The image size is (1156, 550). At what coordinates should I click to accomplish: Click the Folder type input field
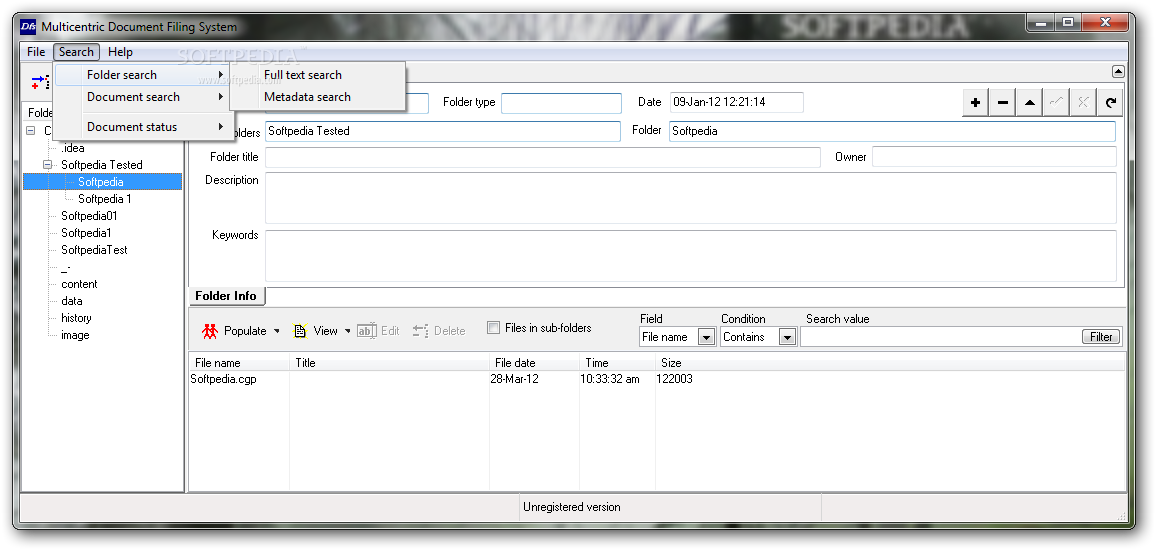[x=561, y=102]
